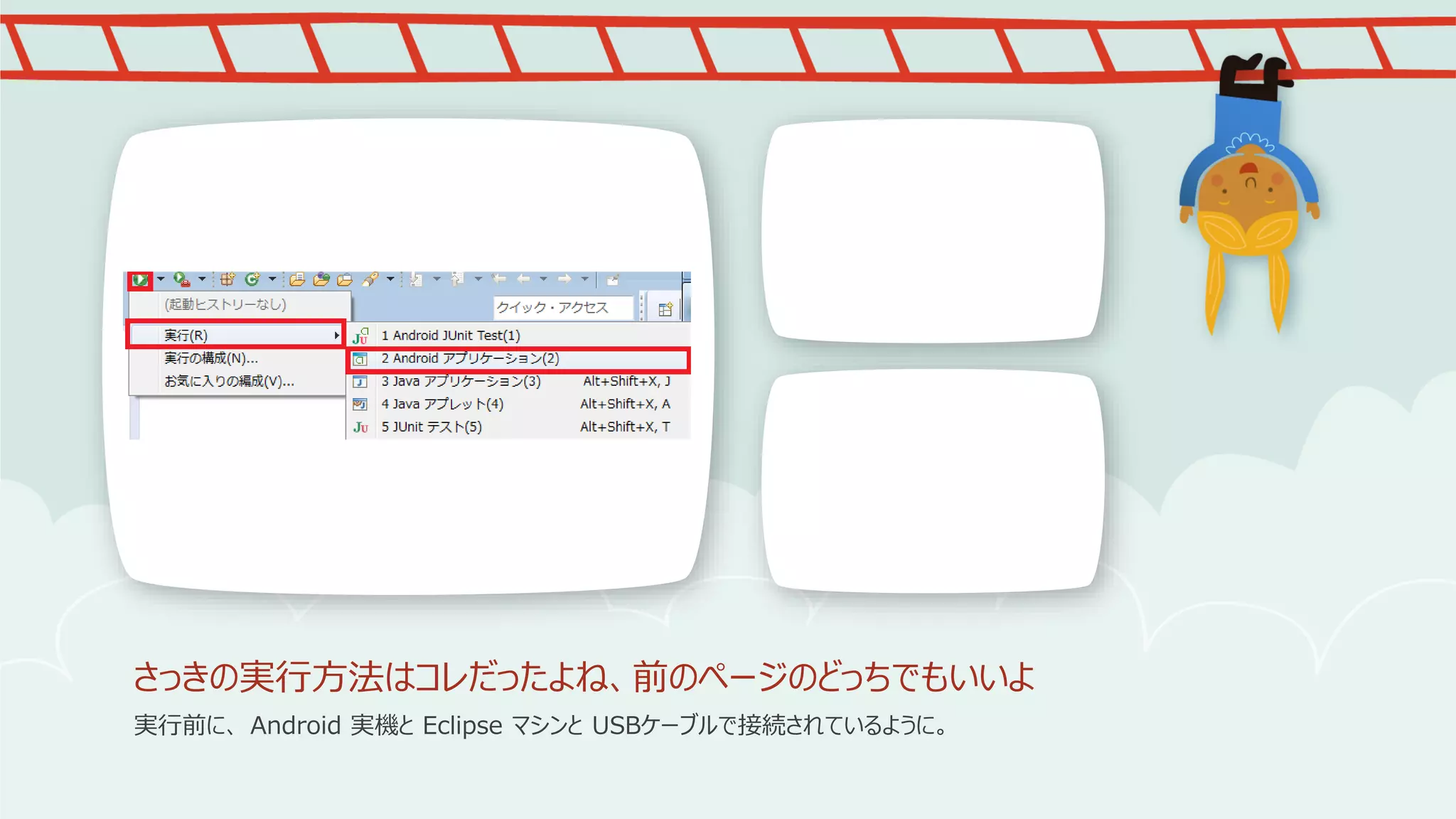
Task: Select 4 Java アプレット(4)
Action: [x=518, y=404]
